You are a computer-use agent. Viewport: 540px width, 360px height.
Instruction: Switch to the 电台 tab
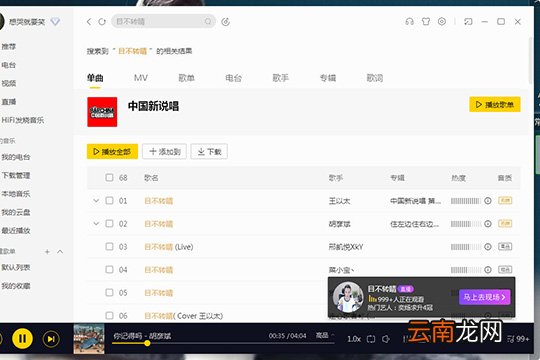pyautogui.click(x=233, y=78)
